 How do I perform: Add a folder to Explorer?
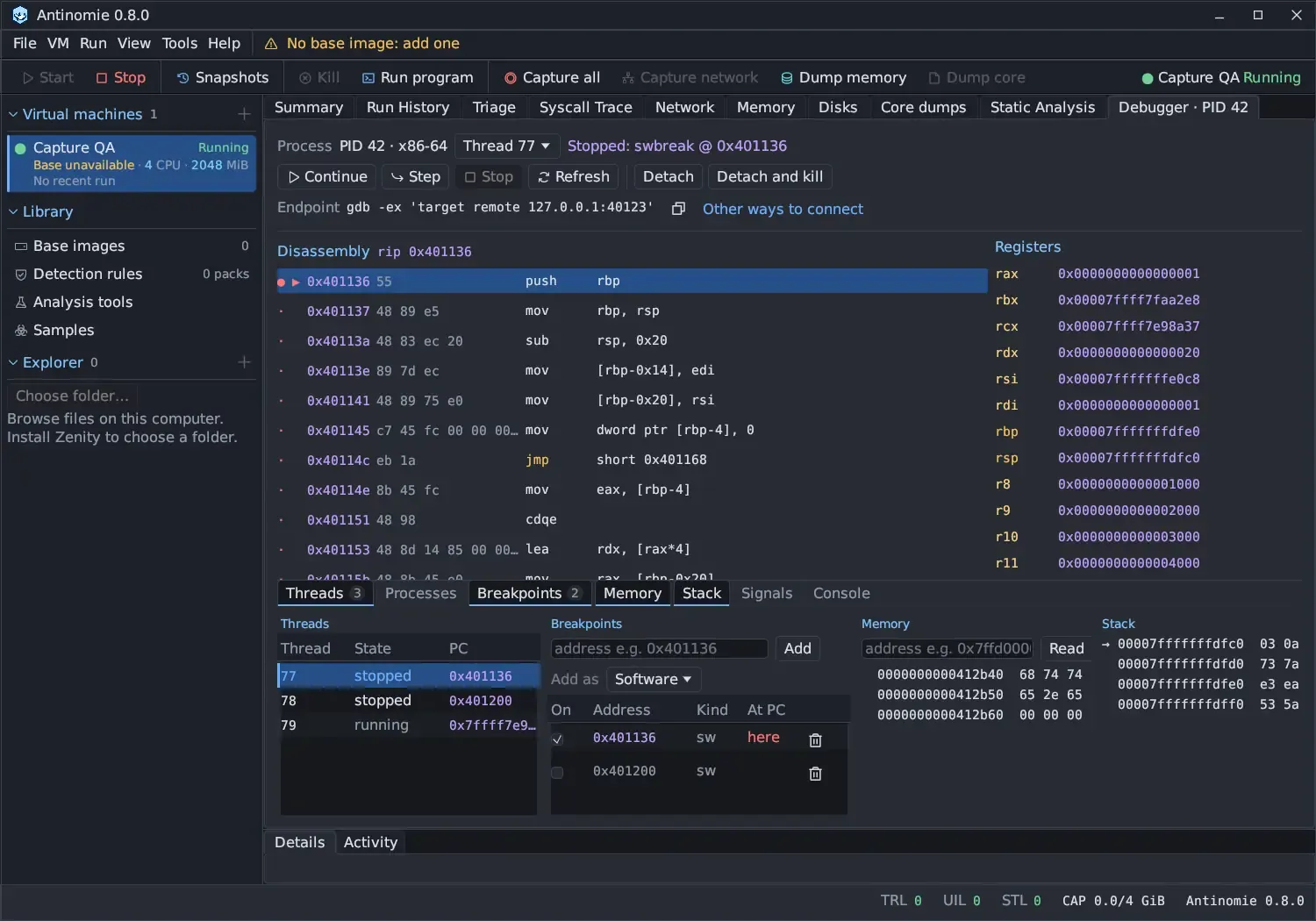click(244, 362)
